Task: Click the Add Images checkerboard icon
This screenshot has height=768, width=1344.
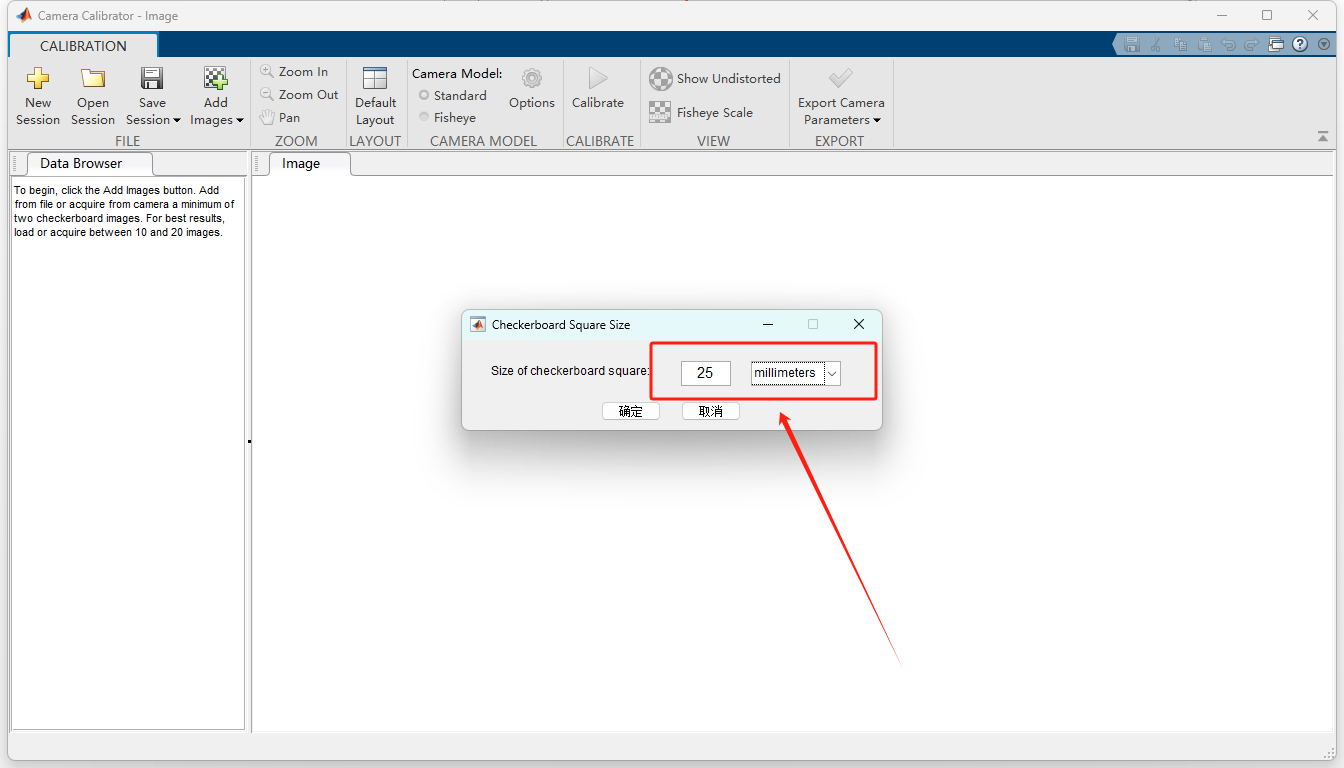Action: [216, 78]
